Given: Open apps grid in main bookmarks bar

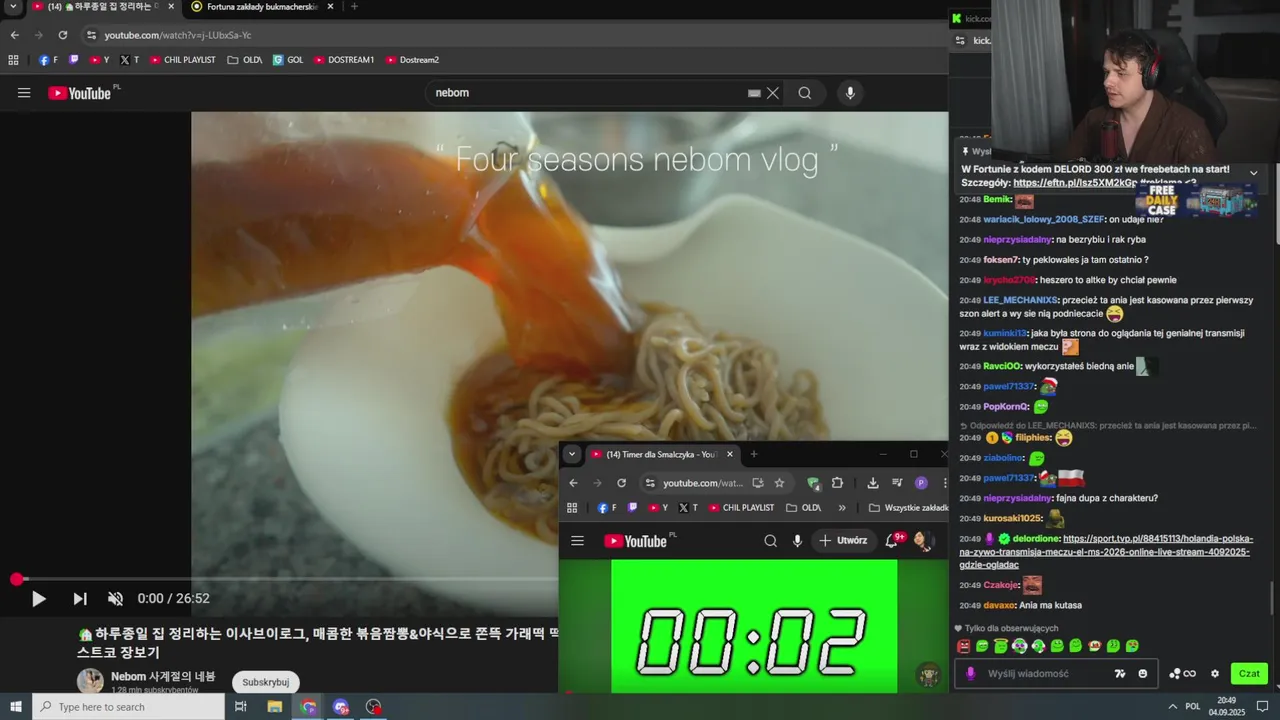Looking at the screenshot, I should coord(13,60).
